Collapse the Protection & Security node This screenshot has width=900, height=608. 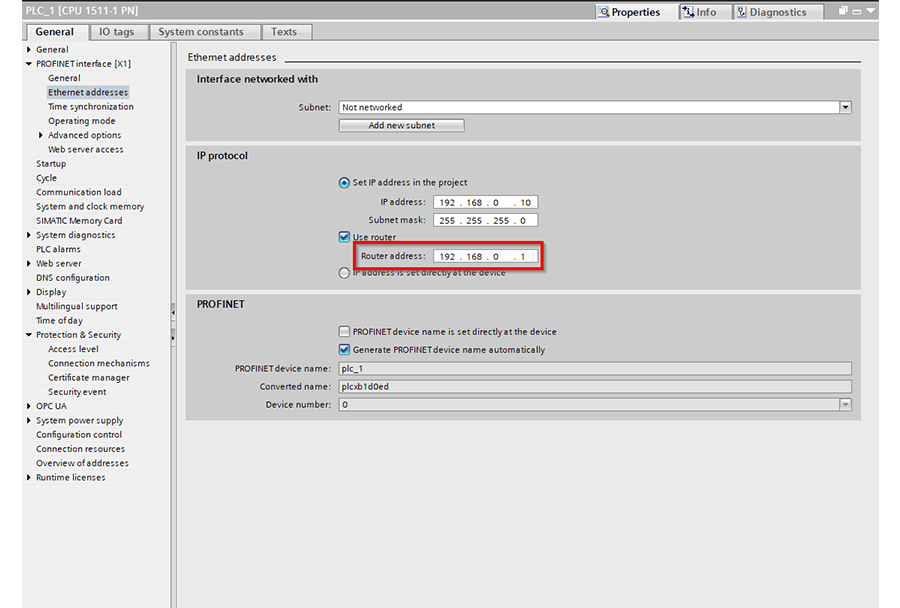point(29,335)
